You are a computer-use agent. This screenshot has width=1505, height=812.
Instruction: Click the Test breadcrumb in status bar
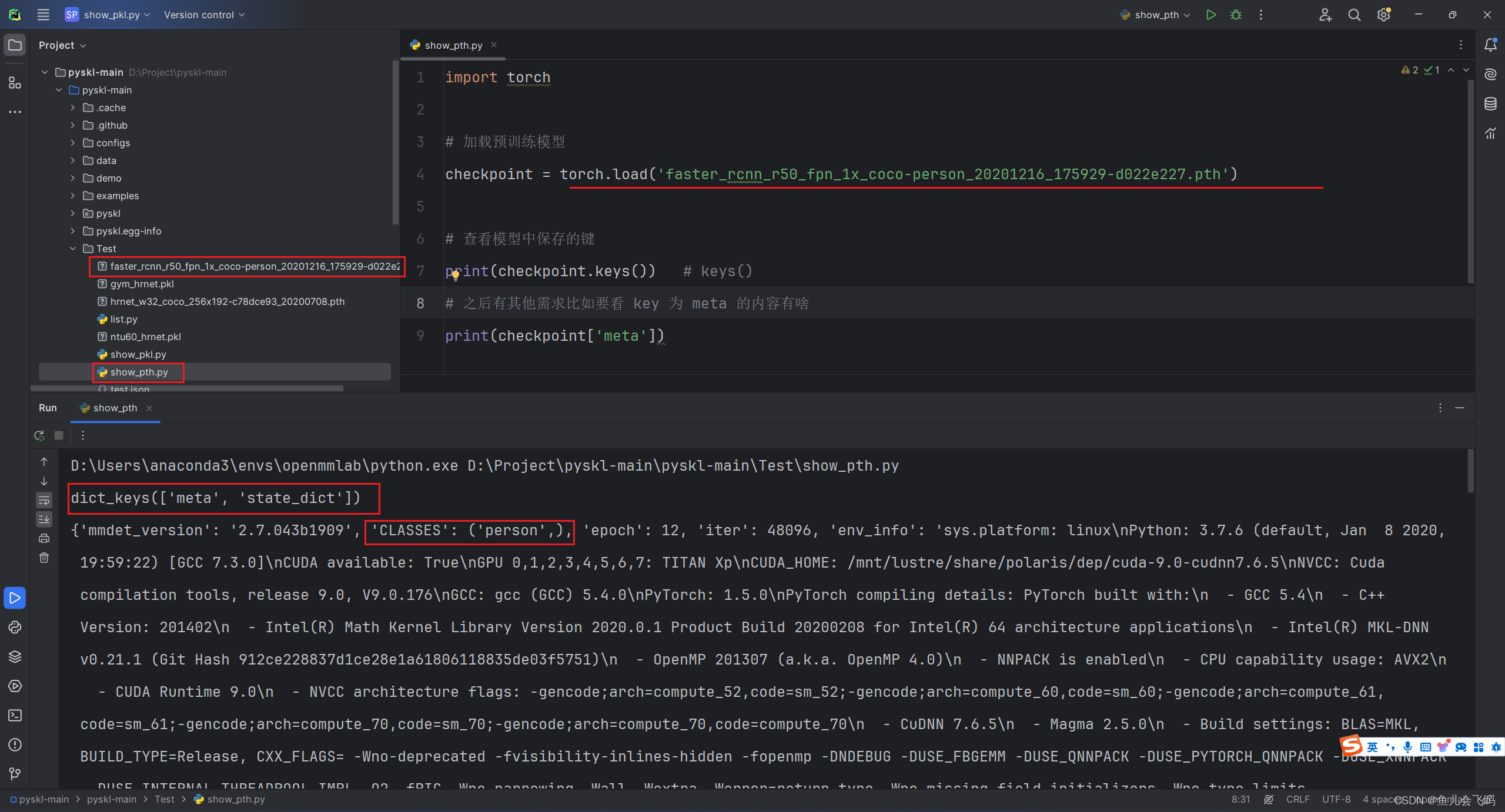[165, 799]
